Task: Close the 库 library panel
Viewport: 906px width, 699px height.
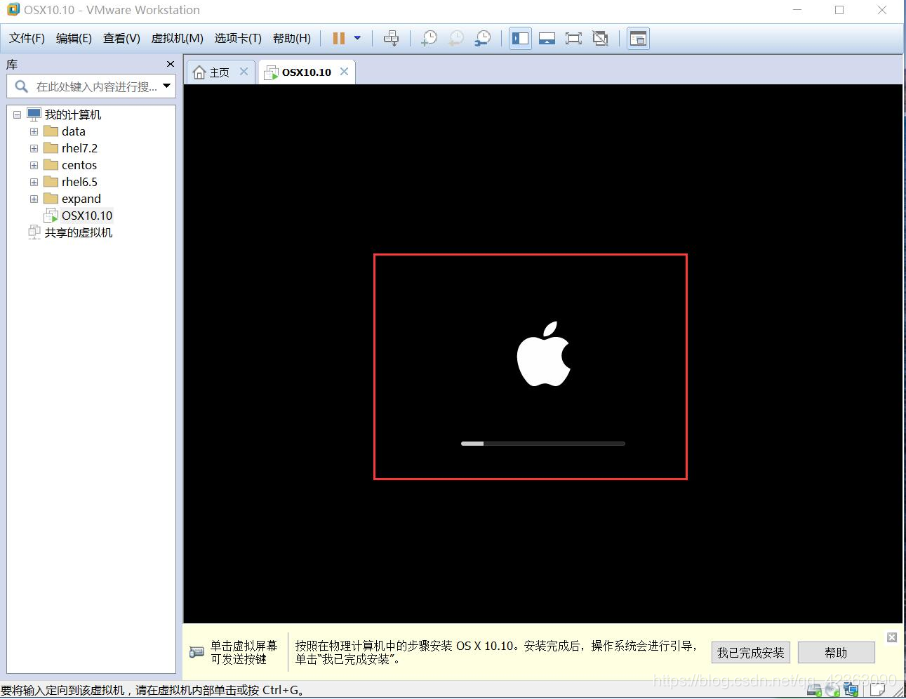Action: pos(170,64)
